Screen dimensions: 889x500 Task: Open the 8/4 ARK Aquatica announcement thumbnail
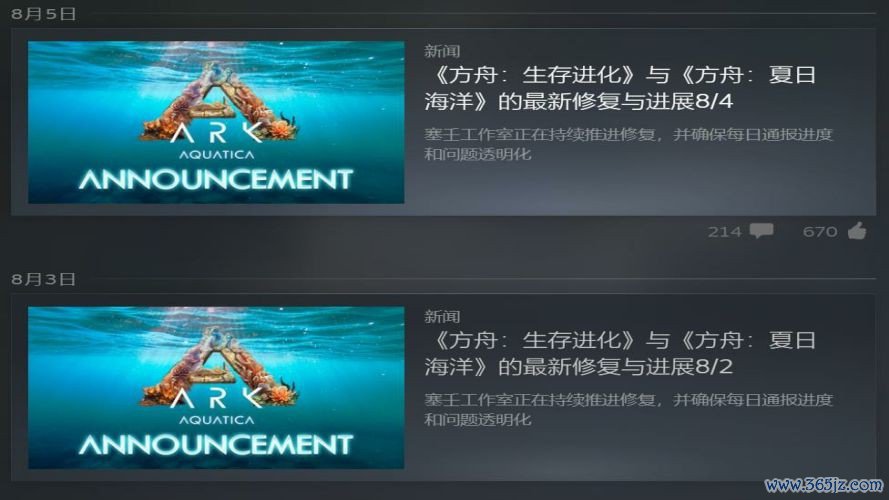coord(216,122)
